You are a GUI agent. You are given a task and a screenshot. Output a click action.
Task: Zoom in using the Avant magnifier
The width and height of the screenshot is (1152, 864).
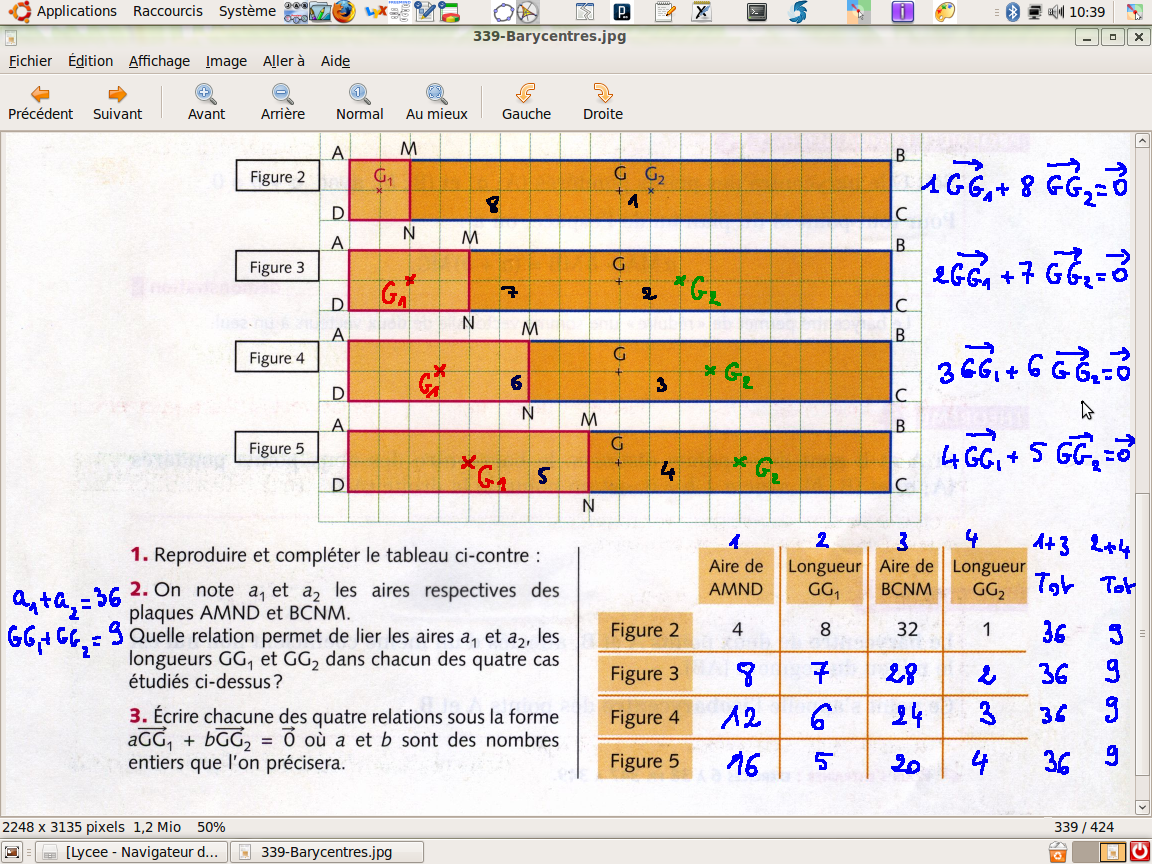pos(206,94)
